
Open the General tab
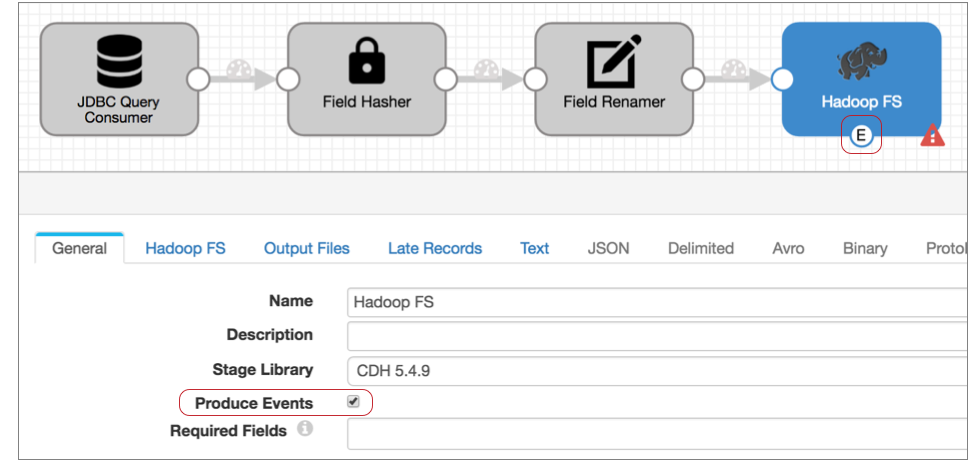point(79,248)
